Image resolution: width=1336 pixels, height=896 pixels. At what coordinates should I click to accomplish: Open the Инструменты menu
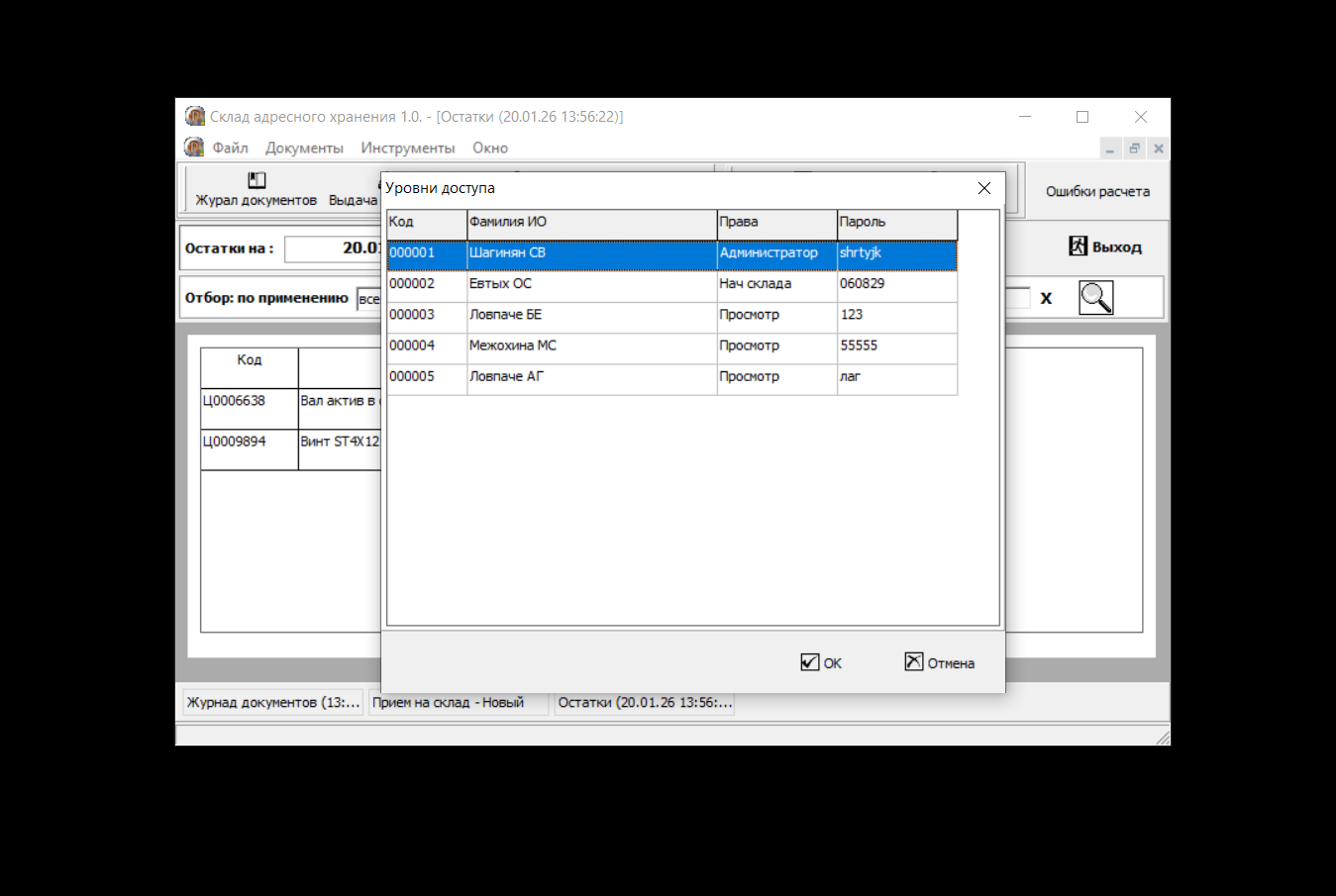pyautogui.click(x=408, y=148)
